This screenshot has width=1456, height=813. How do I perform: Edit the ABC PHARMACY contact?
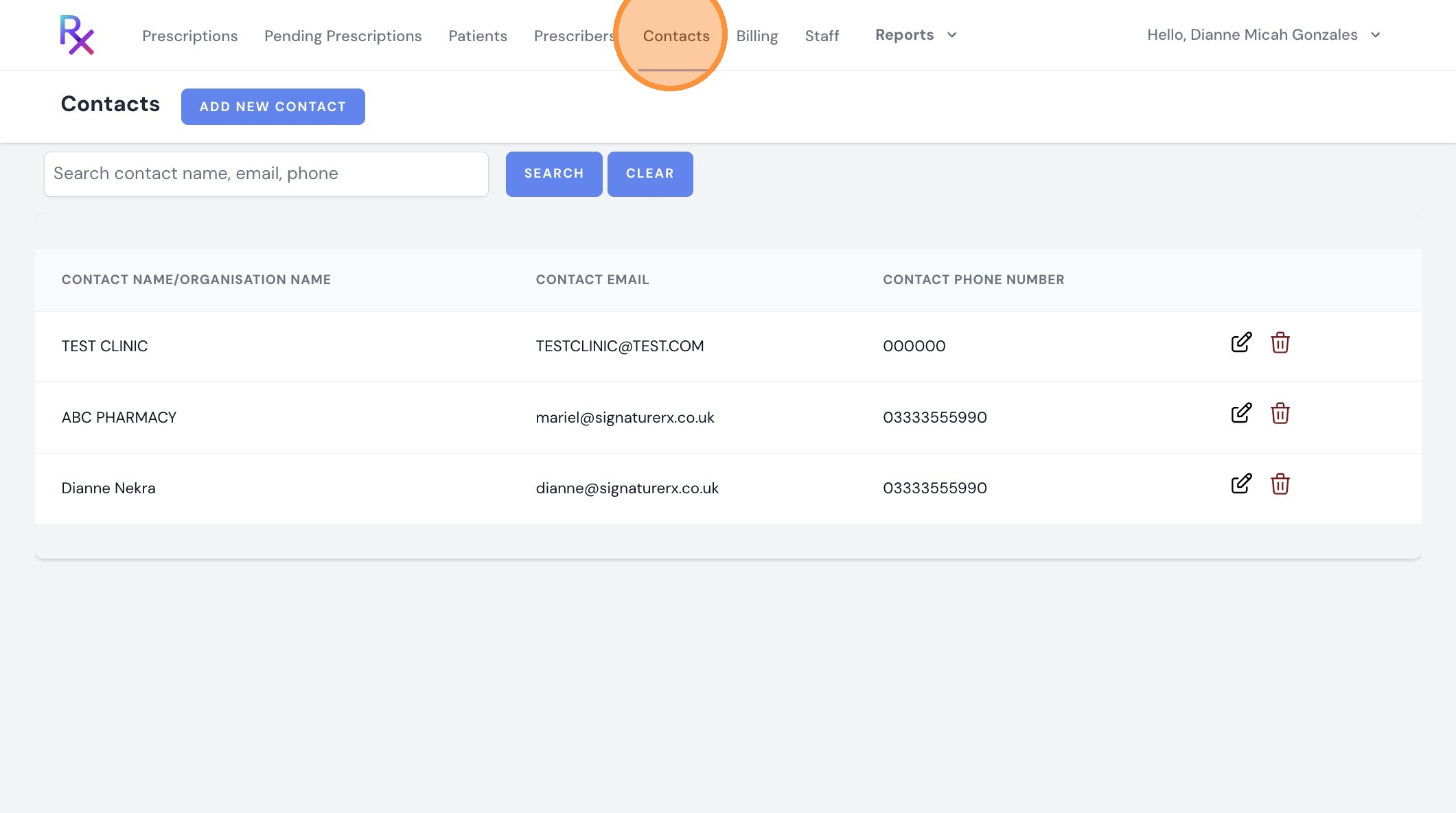pyautogui.click(x=1241, y=413)
